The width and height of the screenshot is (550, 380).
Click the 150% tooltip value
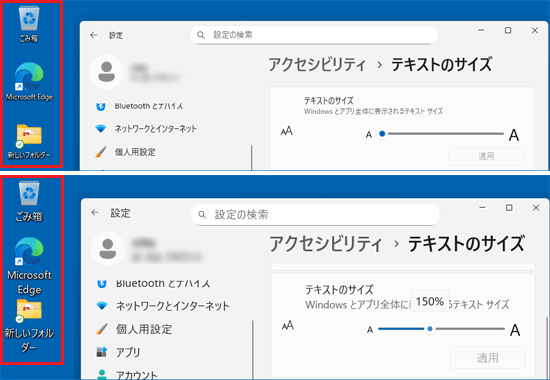point(430,301)
